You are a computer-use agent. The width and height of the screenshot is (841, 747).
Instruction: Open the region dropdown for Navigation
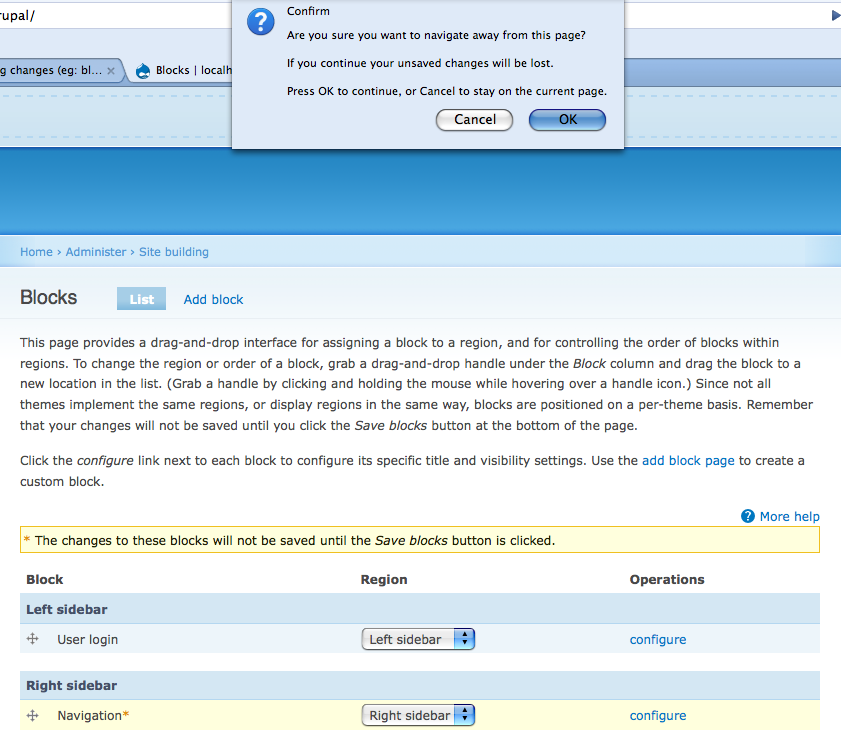(x=418, y=715)
